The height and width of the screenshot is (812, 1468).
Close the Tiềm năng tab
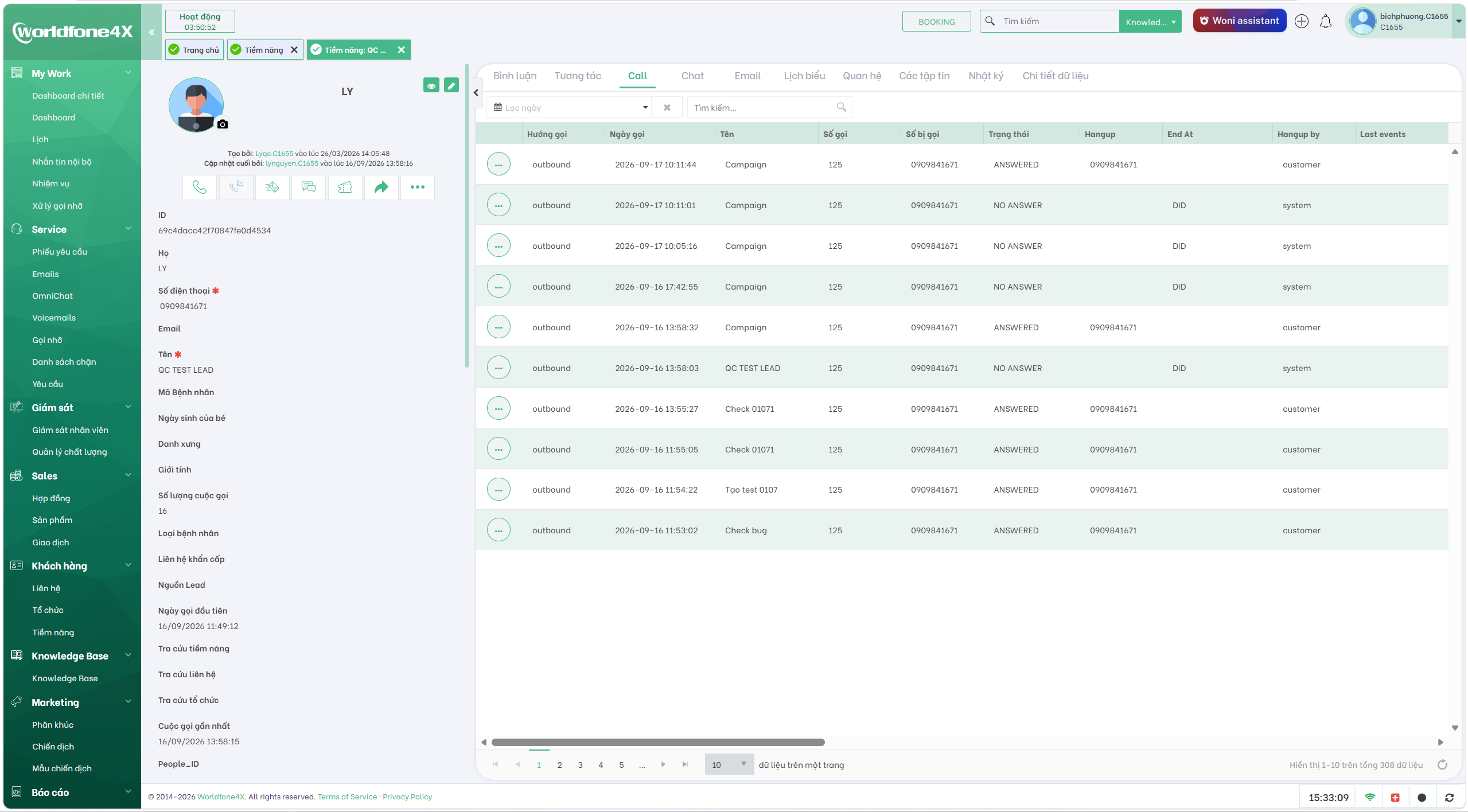(x=294, y=50)
